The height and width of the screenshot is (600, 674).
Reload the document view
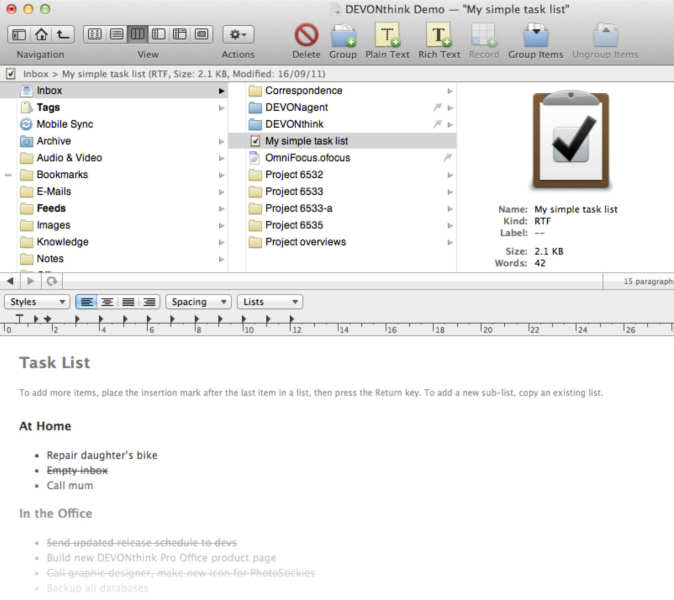(x=52, y=281)
